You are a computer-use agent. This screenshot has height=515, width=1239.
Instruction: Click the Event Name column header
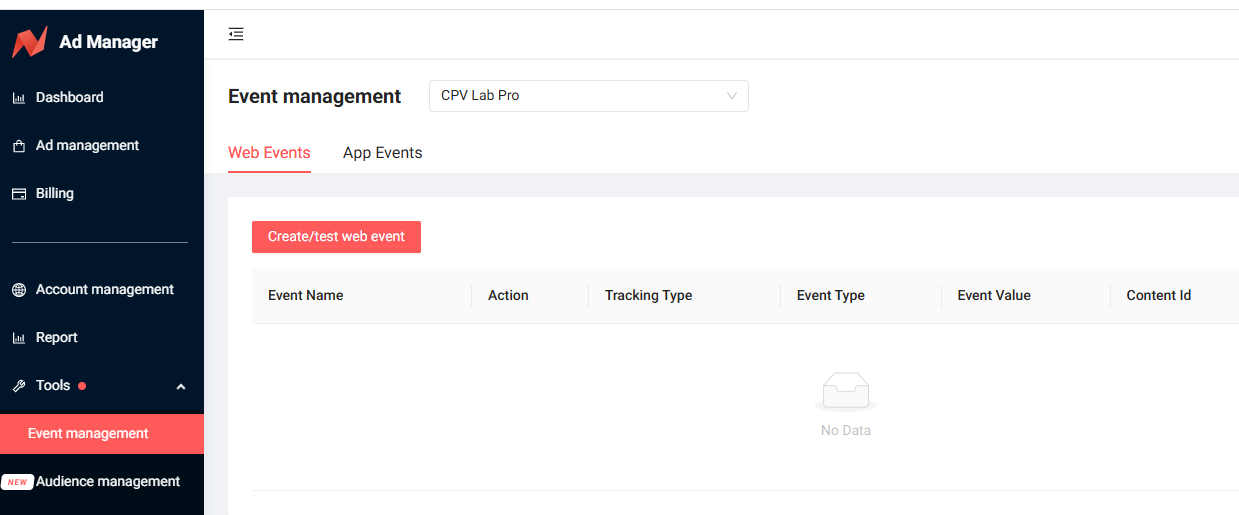305,296
